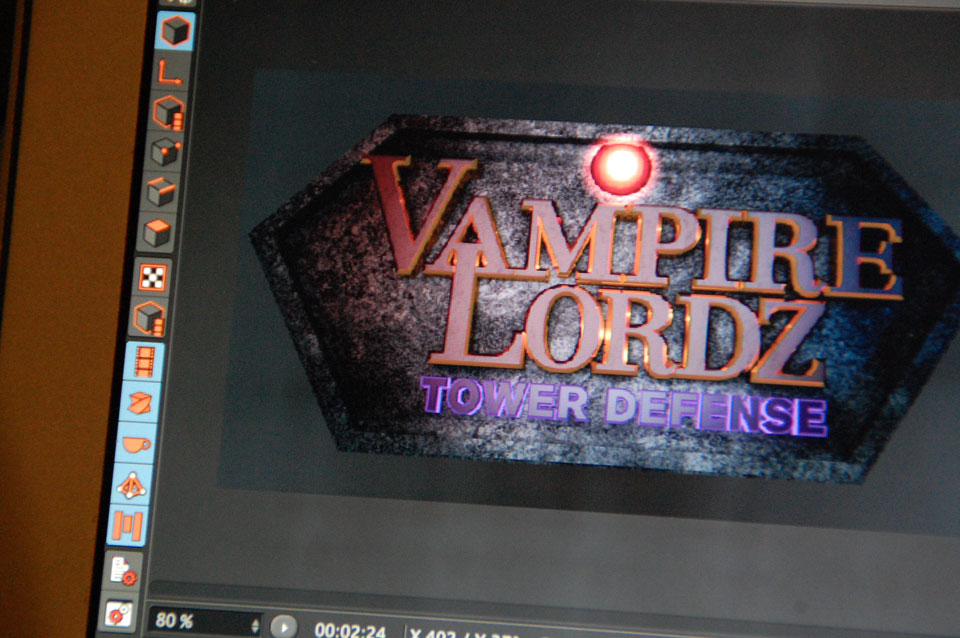Screen dimensions: 960x638
Task: Switch to Edges mode cube icon
Action: click(161, 191)
